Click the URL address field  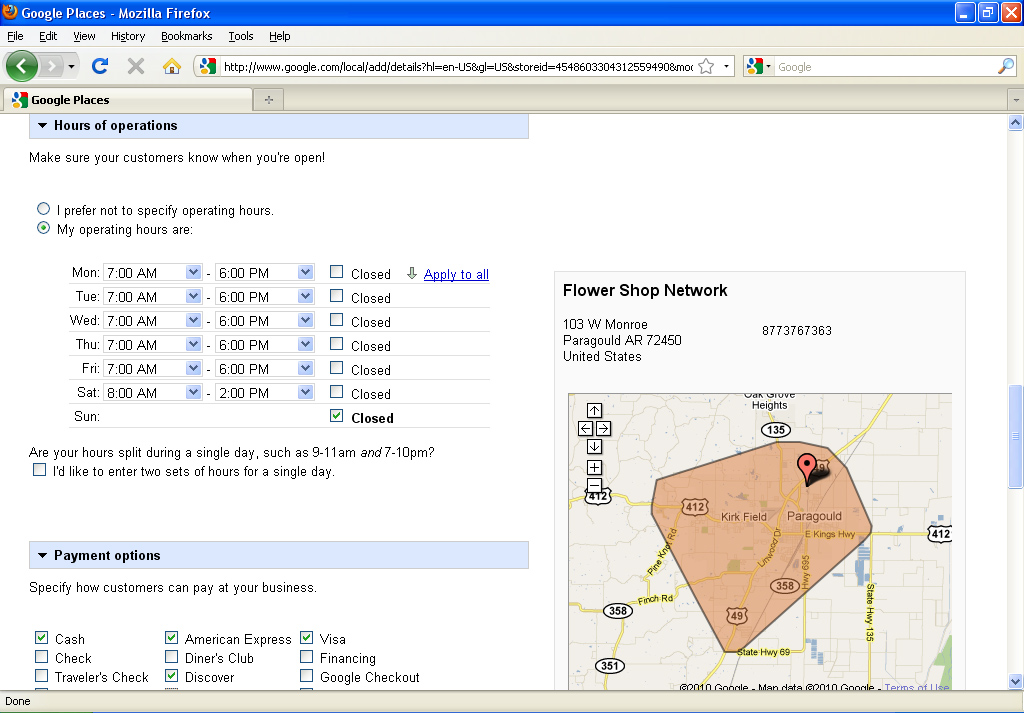click(x=457, y=67)
